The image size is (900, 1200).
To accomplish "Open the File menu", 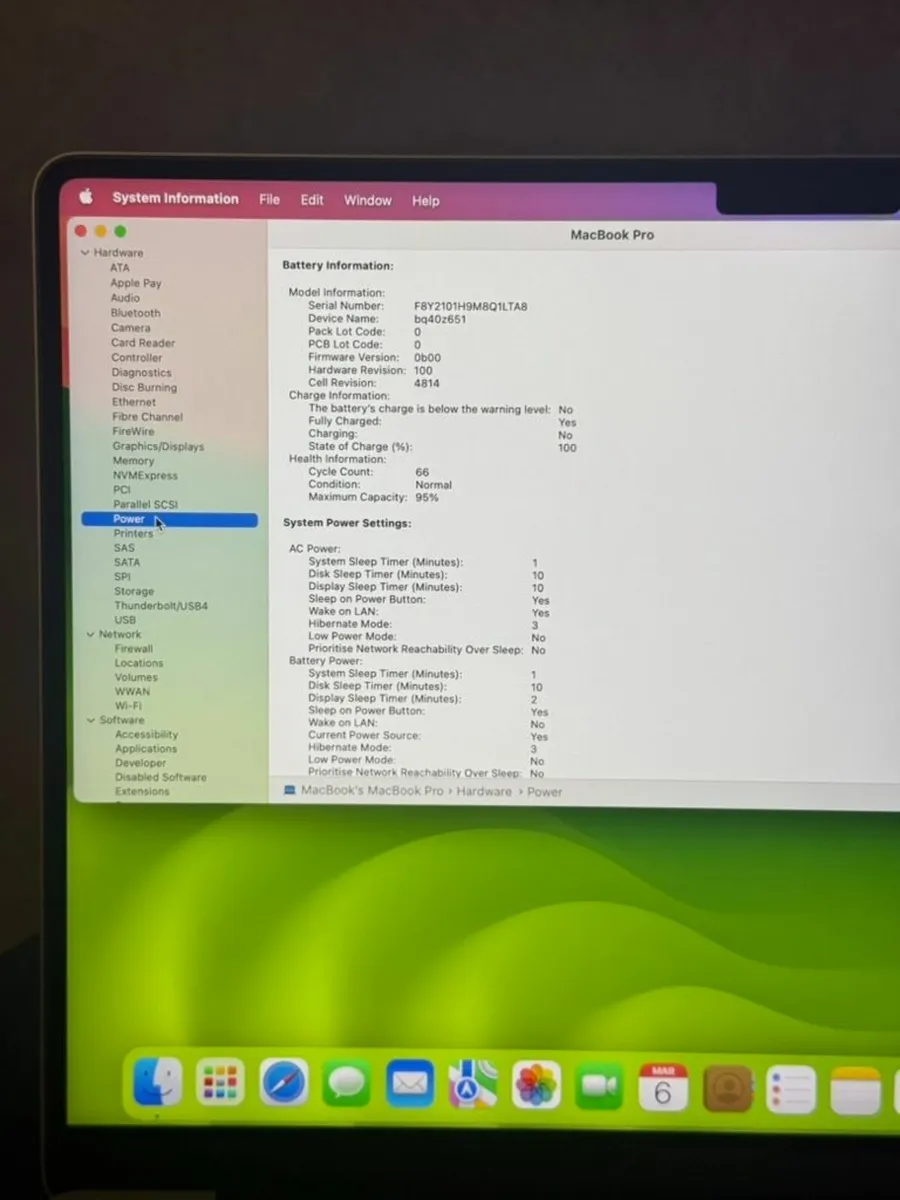I will pyautogui.click(x=269, y=199).
